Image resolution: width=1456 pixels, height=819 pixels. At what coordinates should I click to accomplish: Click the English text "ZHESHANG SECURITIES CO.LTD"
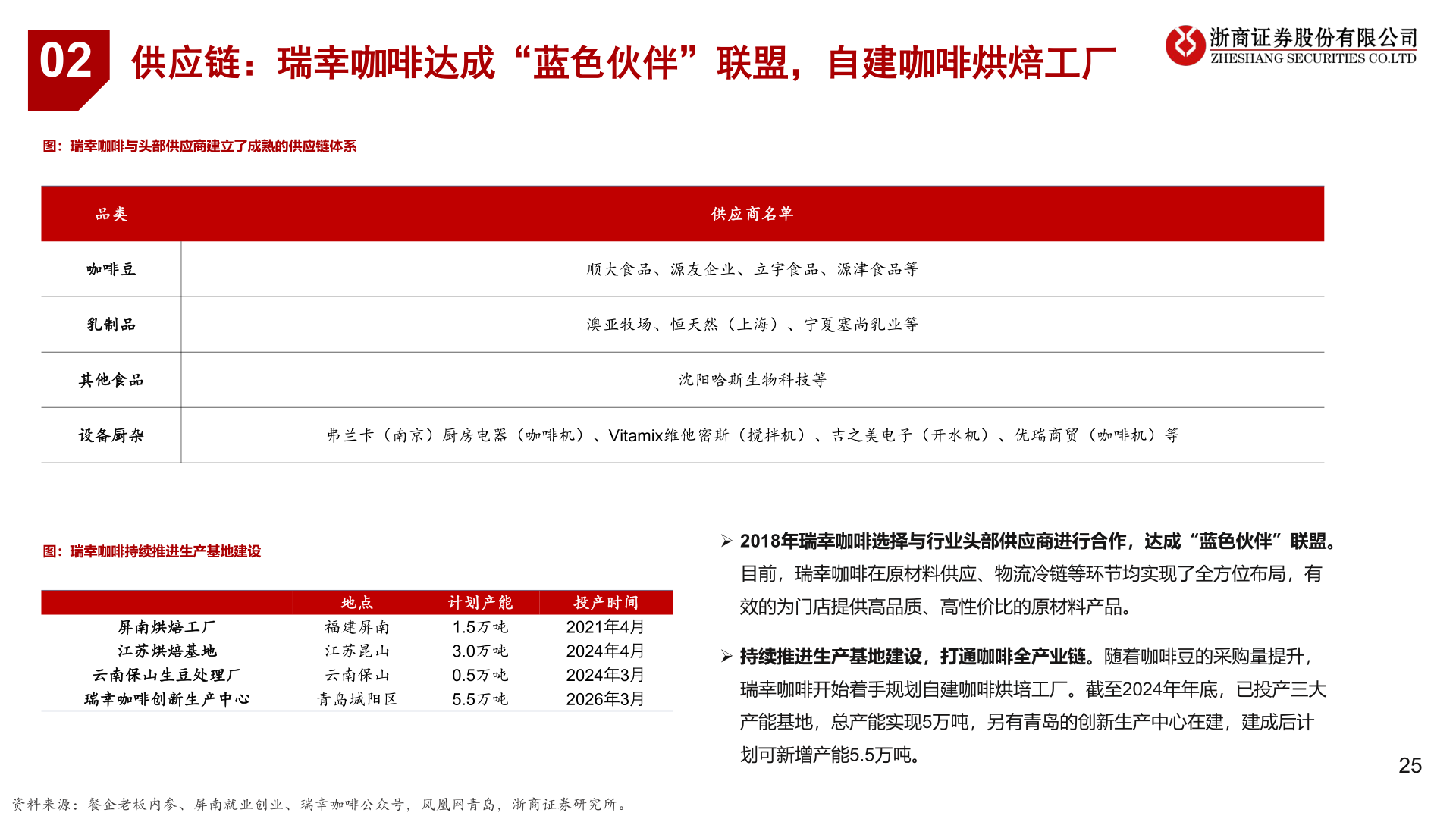1313,58
